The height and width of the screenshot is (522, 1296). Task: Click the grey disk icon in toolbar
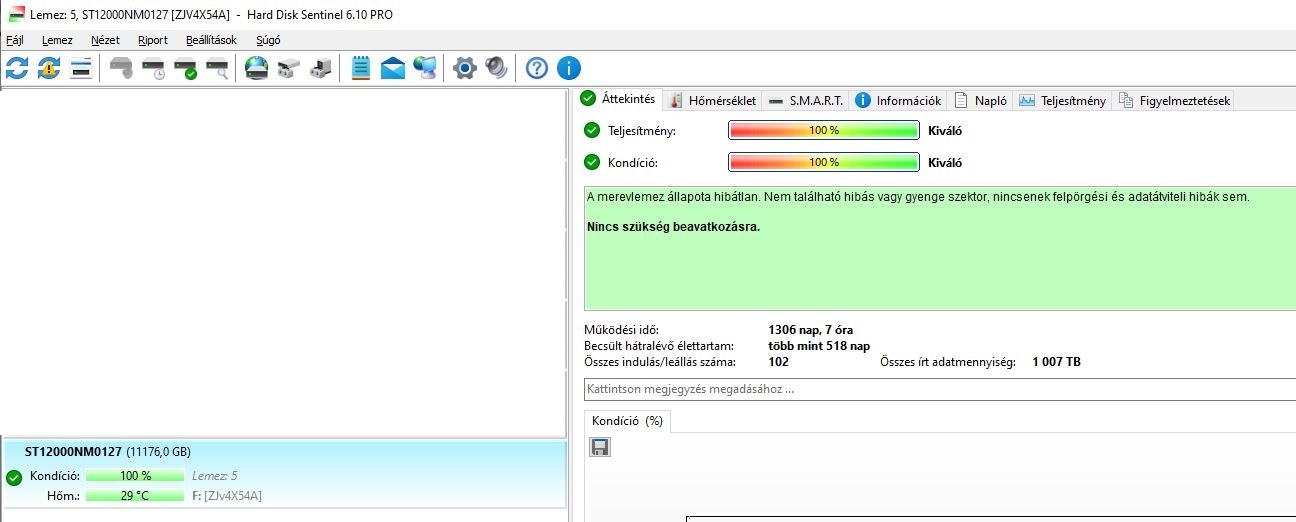(121, 68)
